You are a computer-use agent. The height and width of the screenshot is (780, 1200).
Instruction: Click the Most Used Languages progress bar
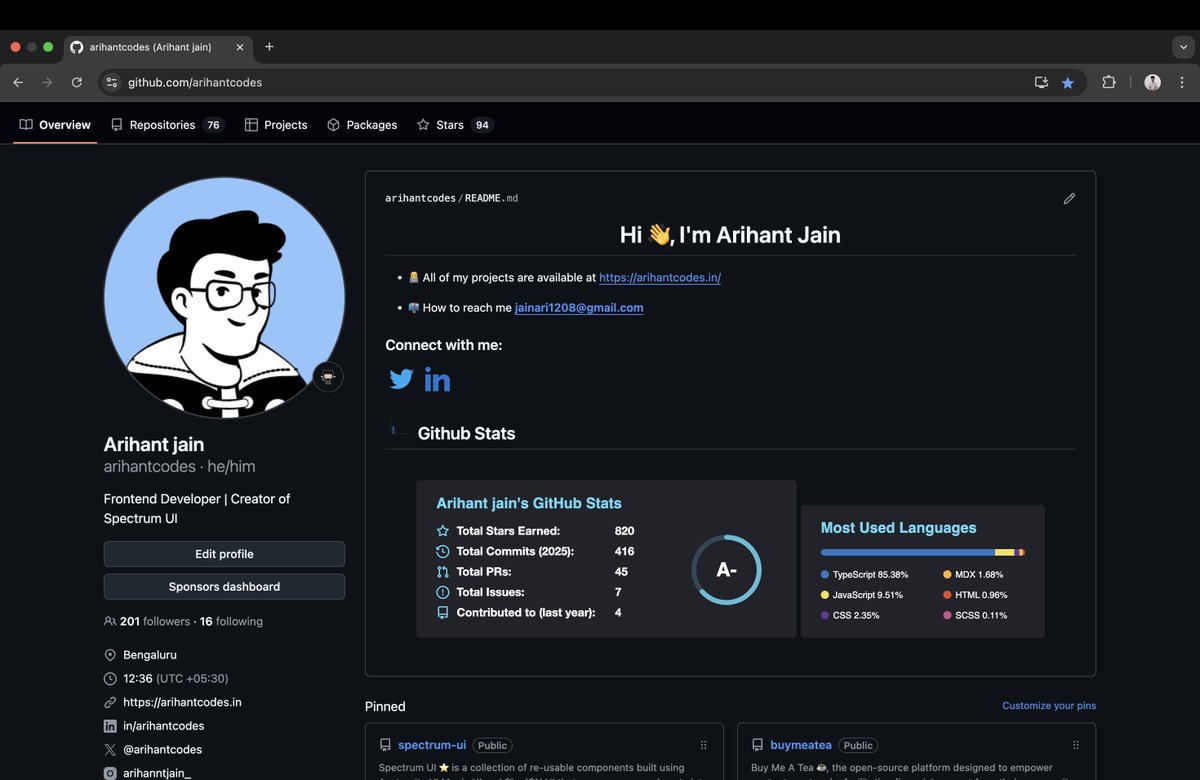[922, 552]
